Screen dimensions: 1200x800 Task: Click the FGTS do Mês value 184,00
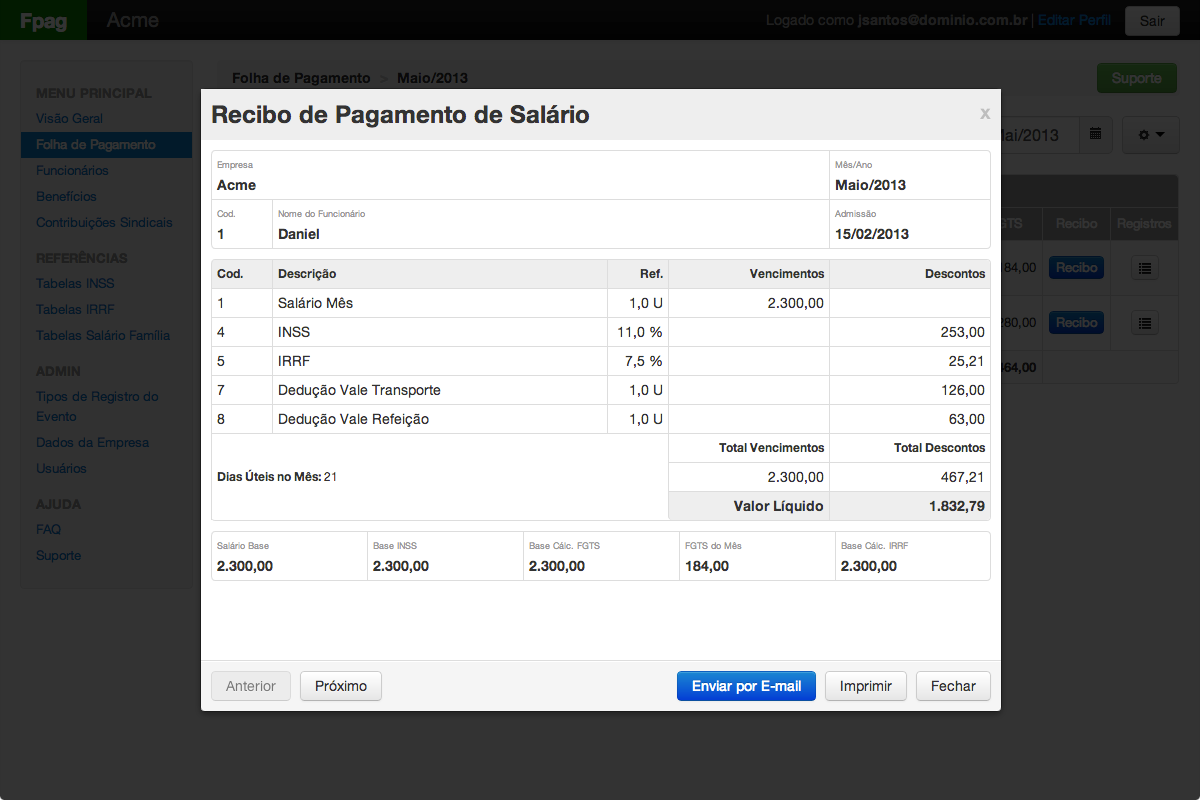[707, 566]
